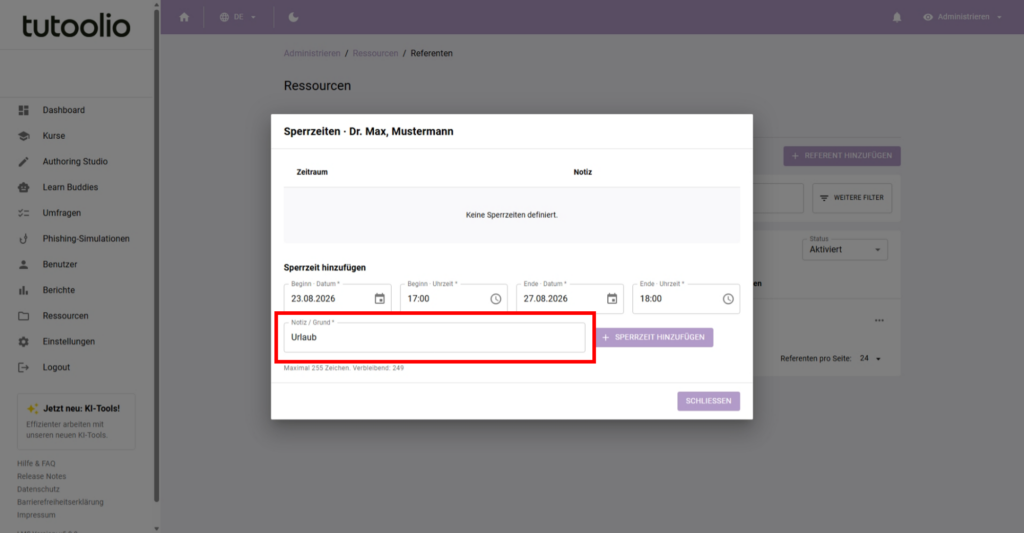This screenshot has height=533, width=1024.
Task: Click the Kurse graduation cap icon
Action: 24,136
